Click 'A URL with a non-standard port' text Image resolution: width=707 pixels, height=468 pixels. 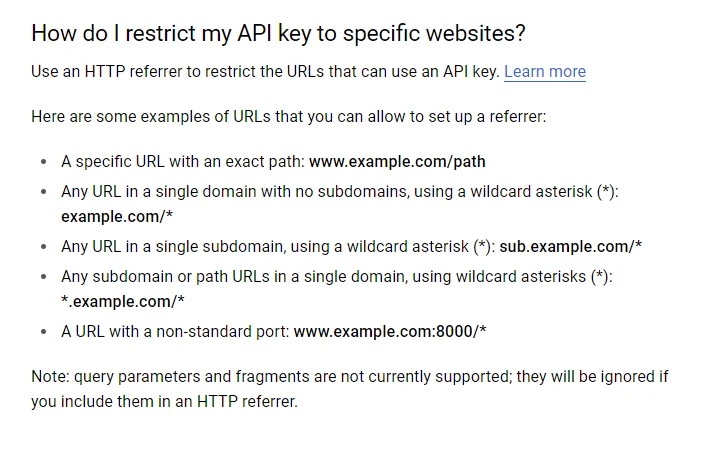pyautogui.click(x=175, y=331)
